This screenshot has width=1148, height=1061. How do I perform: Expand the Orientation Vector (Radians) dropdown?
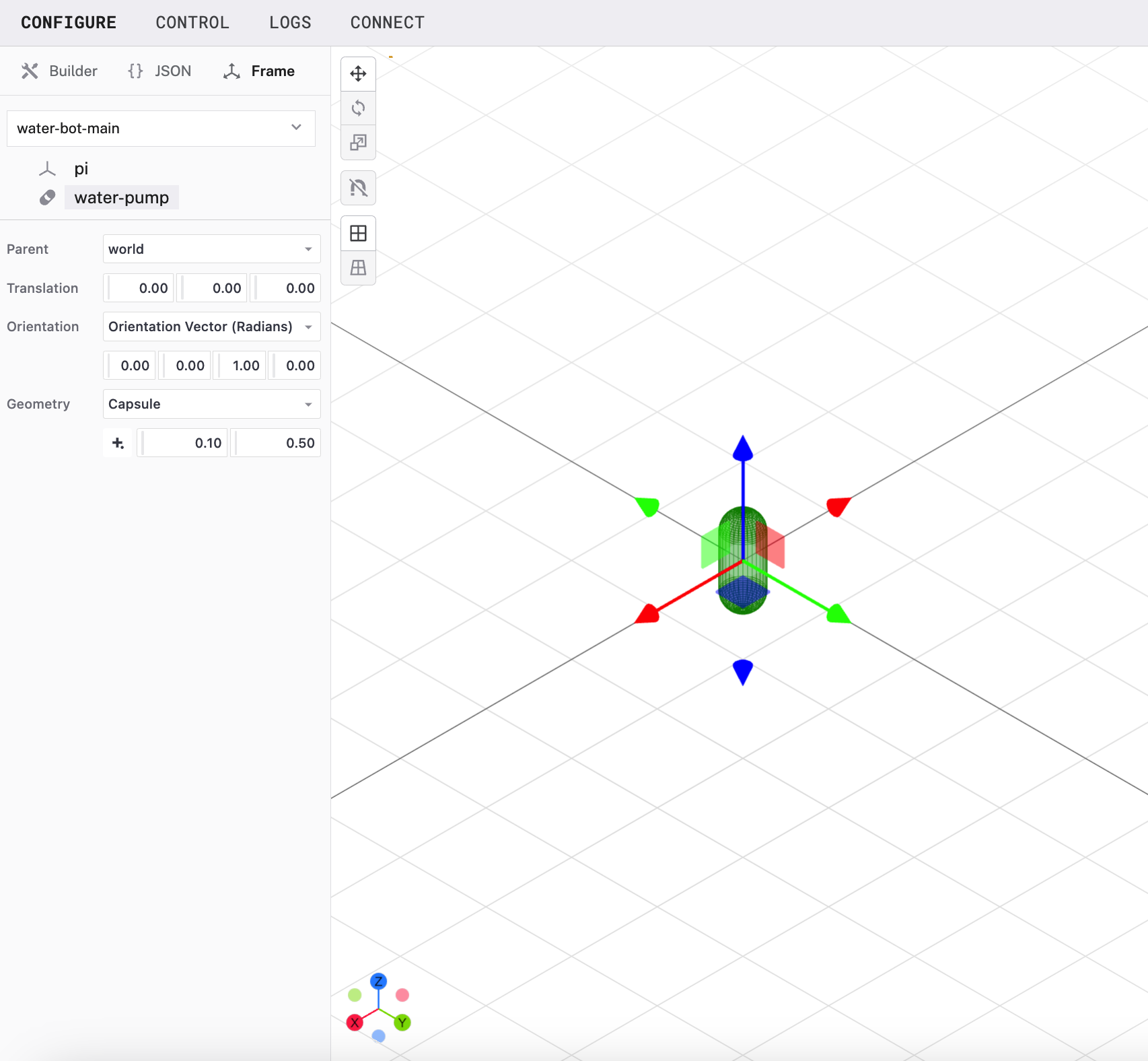[211, 327]
